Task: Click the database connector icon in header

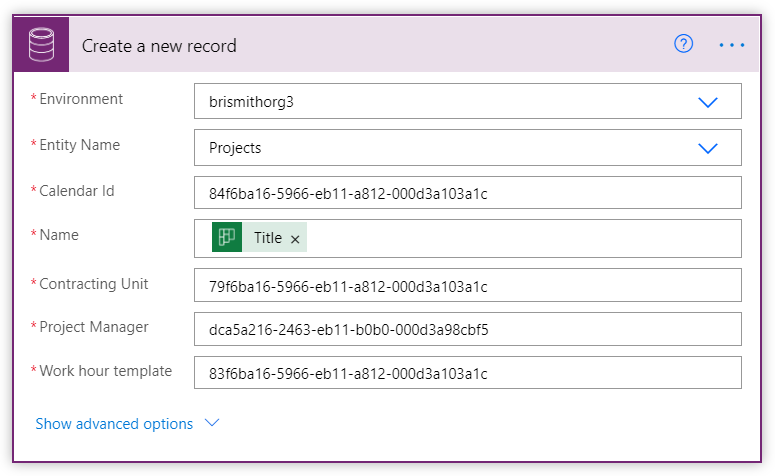Action: pos(41,45)
